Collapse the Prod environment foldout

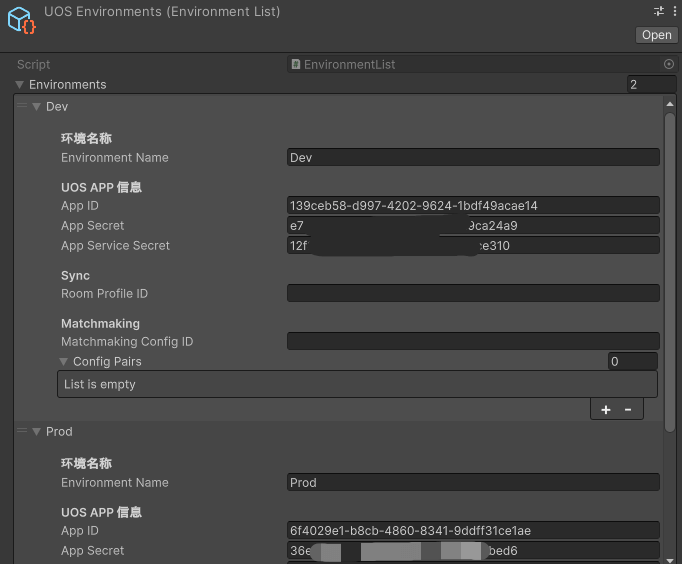click(x=36, y=431)
